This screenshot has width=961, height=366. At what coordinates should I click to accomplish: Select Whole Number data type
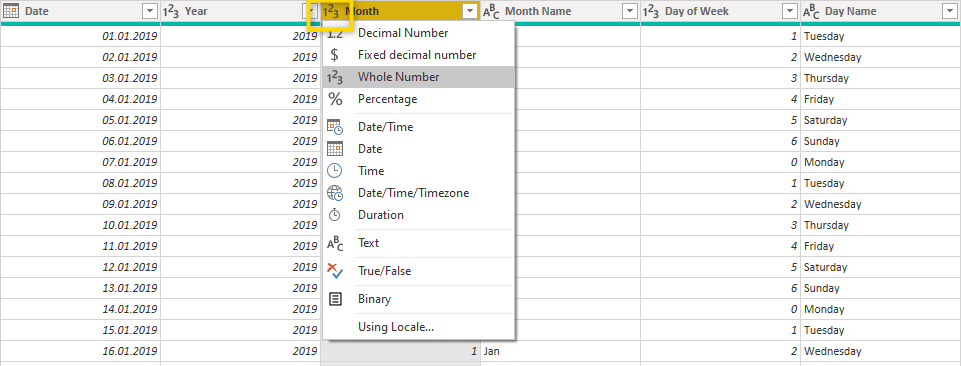click(419, 77)
